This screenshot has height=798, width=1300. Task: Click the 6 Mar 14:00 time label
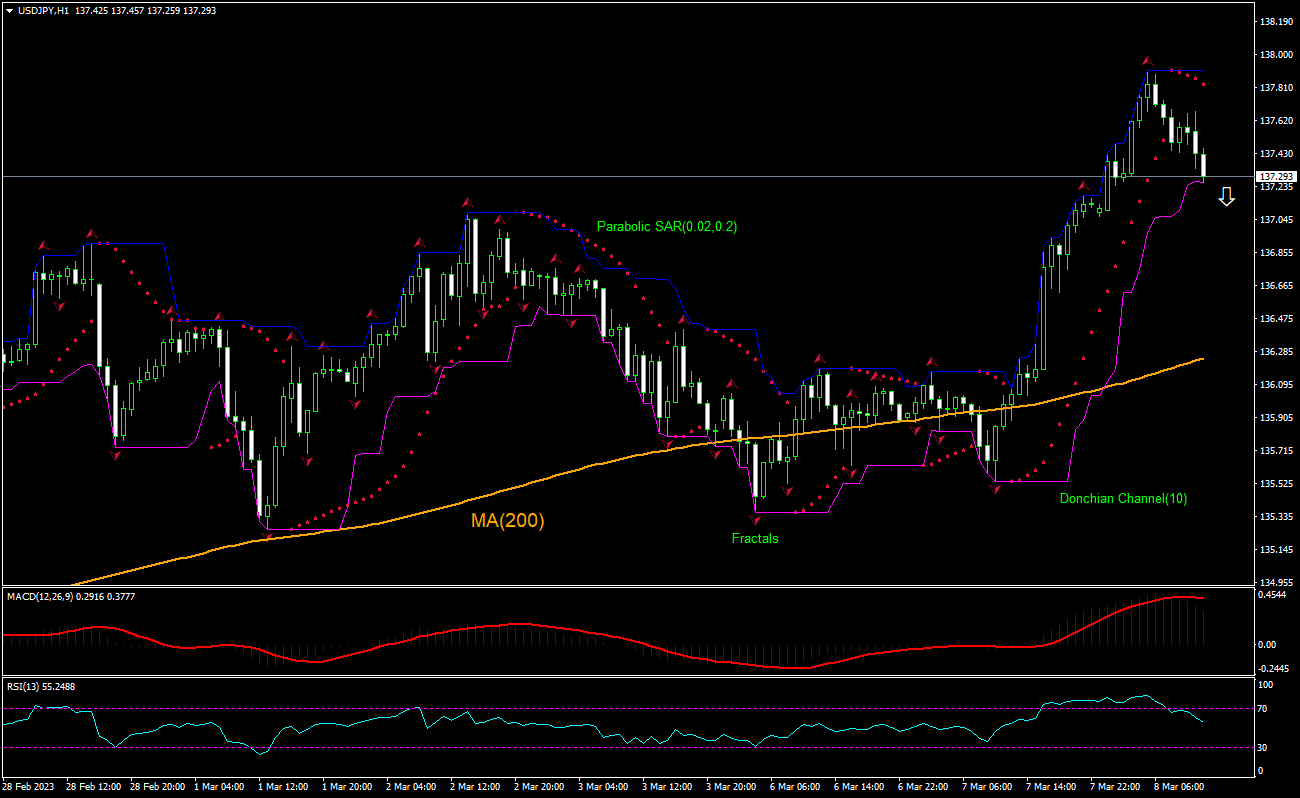(861, 787)
